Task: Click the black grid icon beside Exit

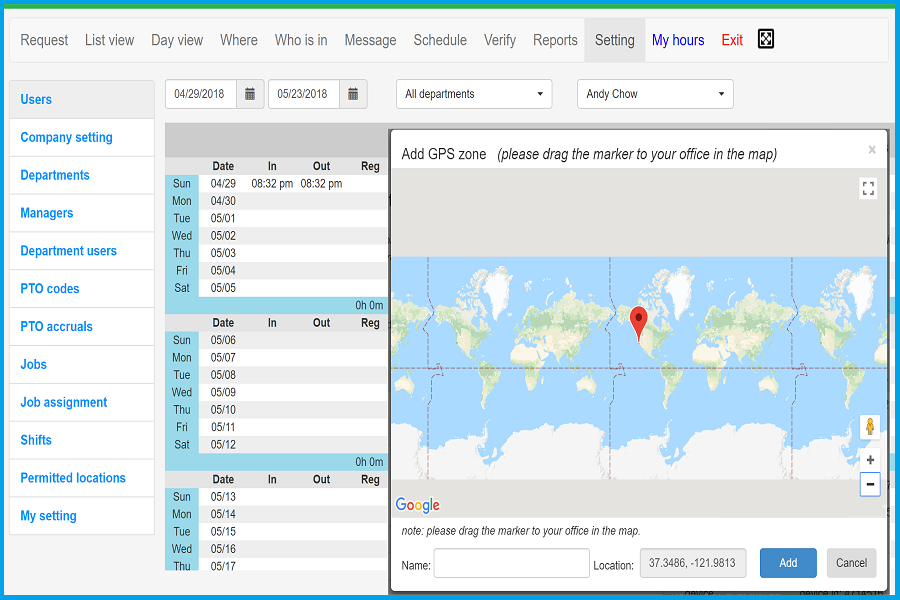Action: (765, 39)
